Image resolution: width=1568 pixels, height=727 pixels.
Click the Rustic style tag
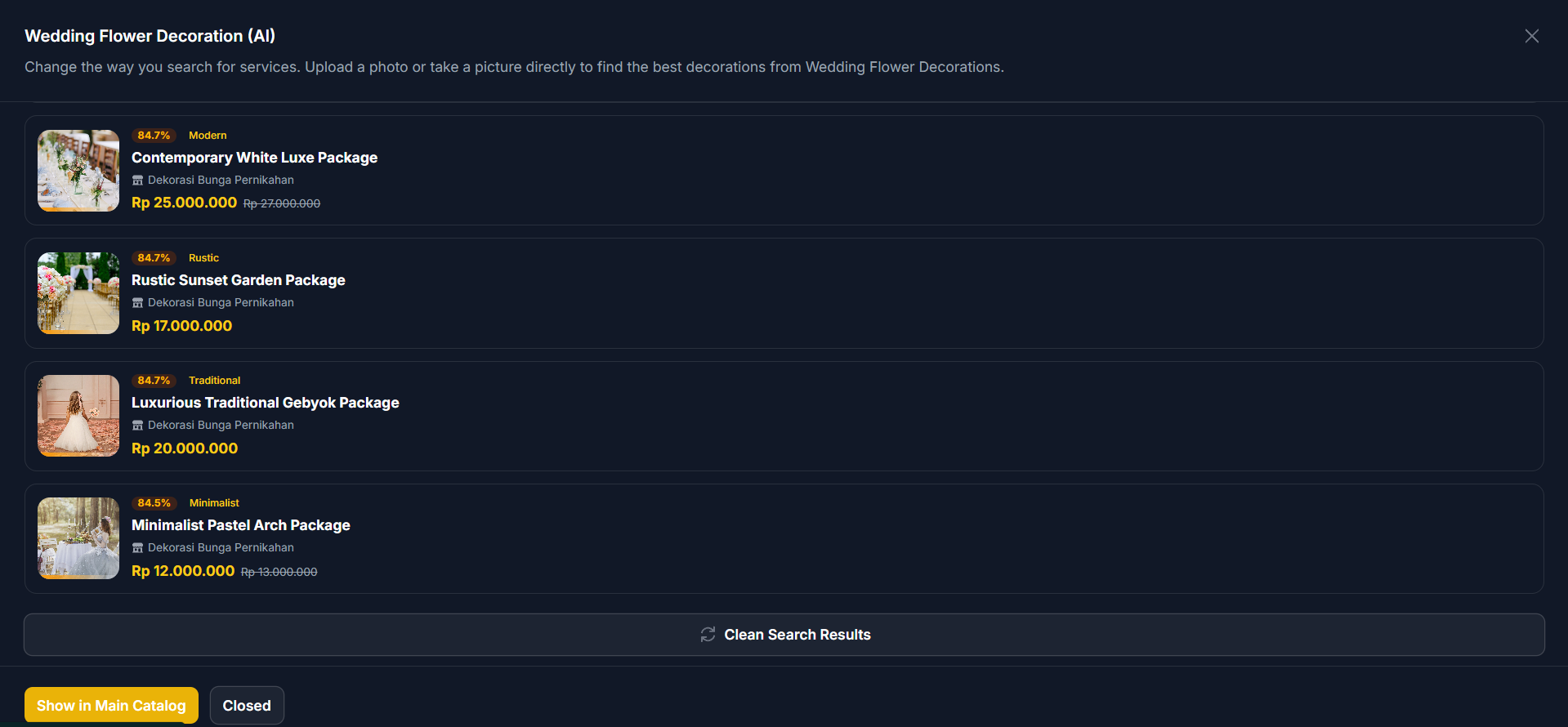point(203,258)
